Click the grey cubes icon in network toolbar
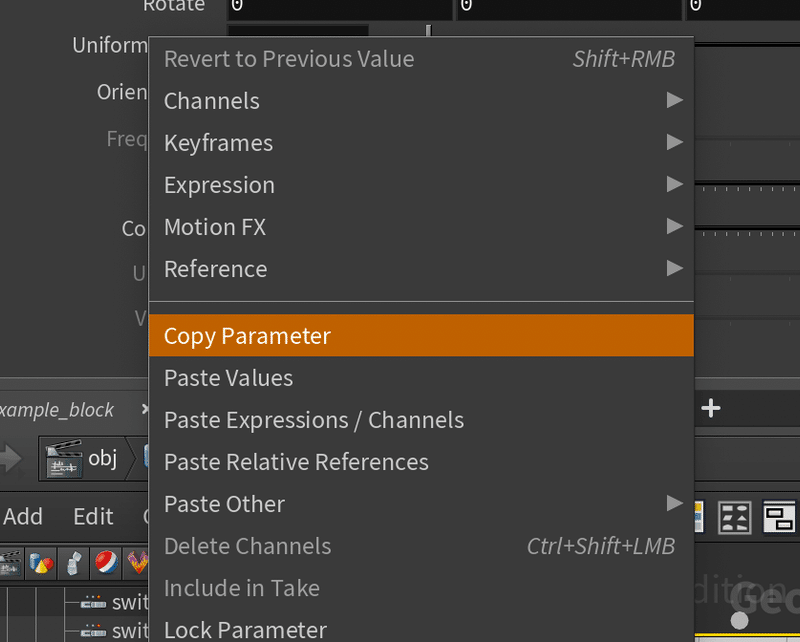 coord(73,565)
